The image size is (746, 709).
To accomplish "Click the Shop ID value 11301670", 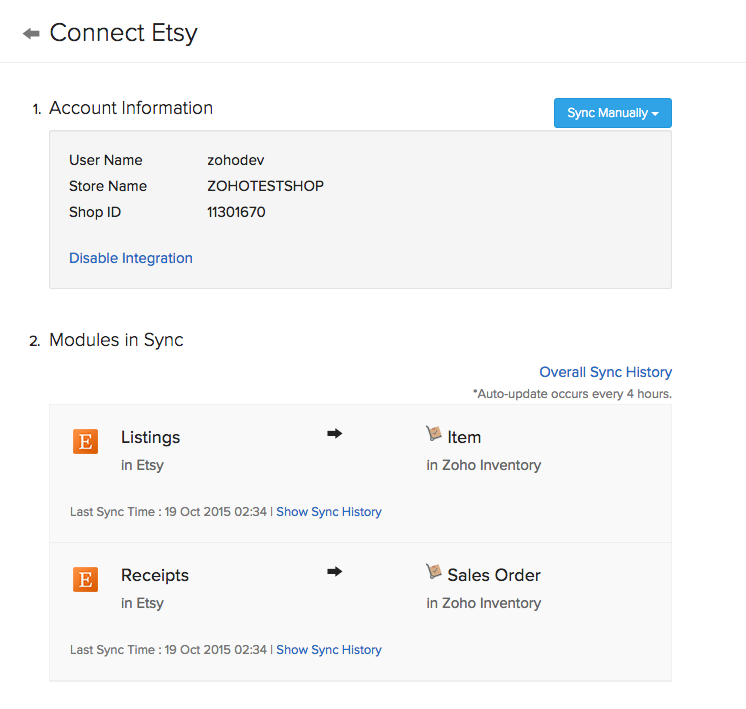I will [x=236, y=212].
